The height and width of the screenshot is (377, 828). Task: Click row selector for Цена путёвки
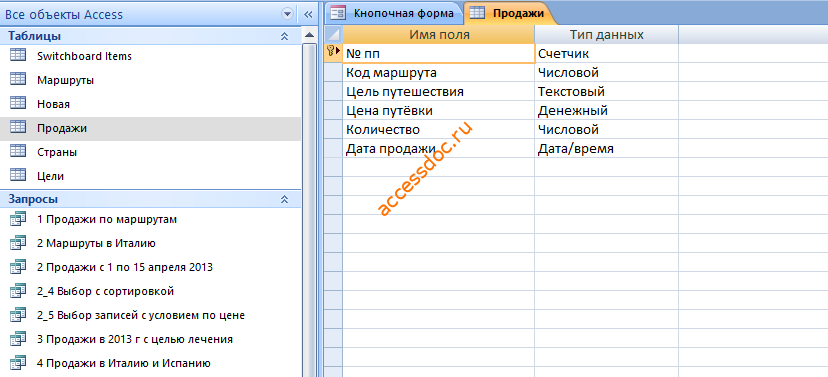[x=333, y=110]
